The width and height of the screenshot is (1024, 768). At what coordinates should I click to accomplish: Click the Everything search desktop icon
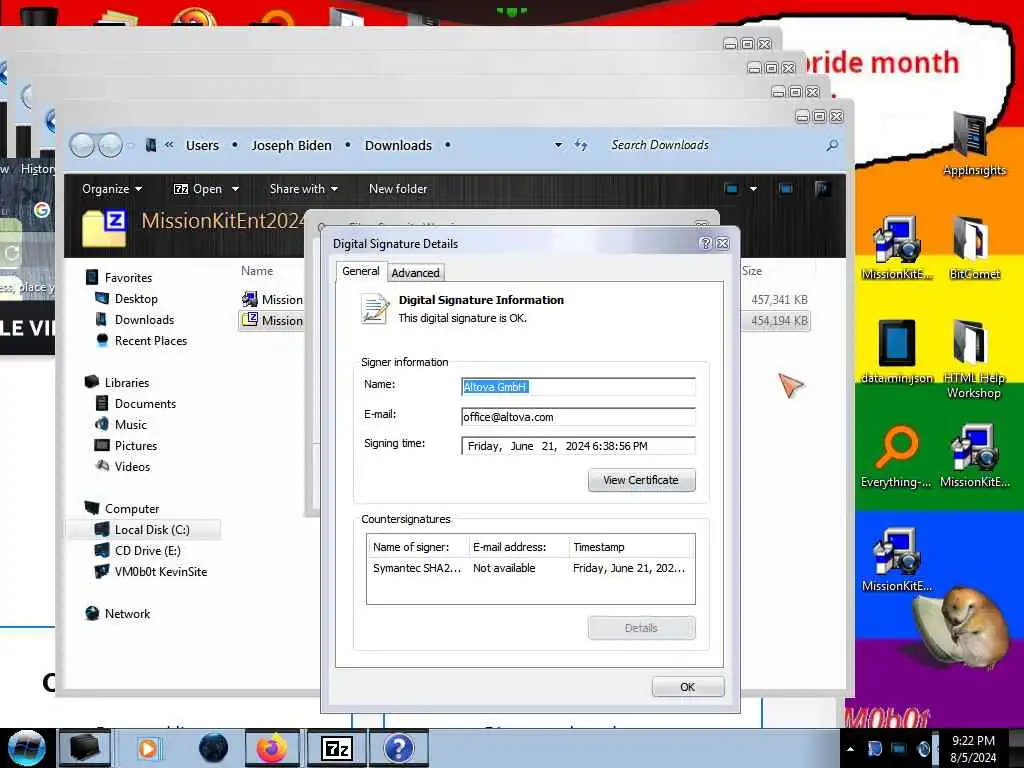(896, 456)
